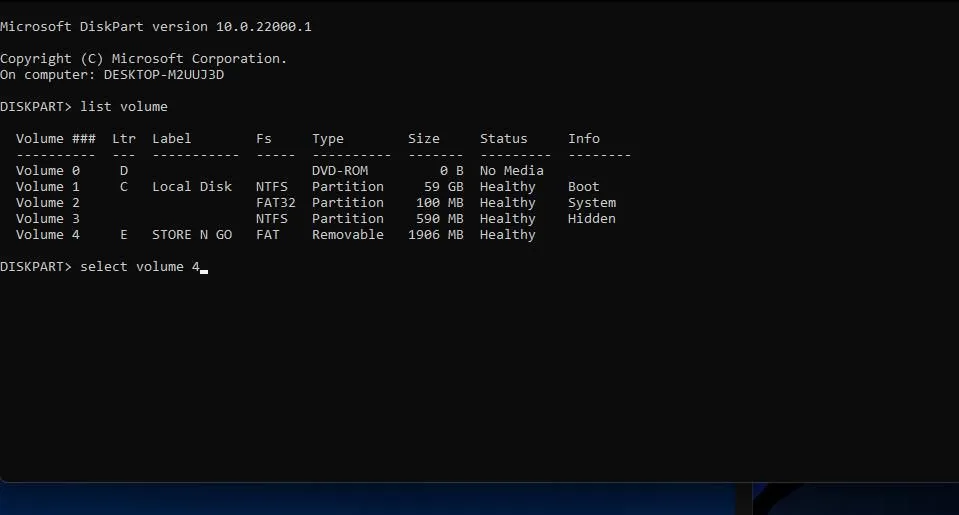Click 'Partition' in the Volume 2 row
The width and height of the screenshot is (959, 515).
click(x=348, y=202)
